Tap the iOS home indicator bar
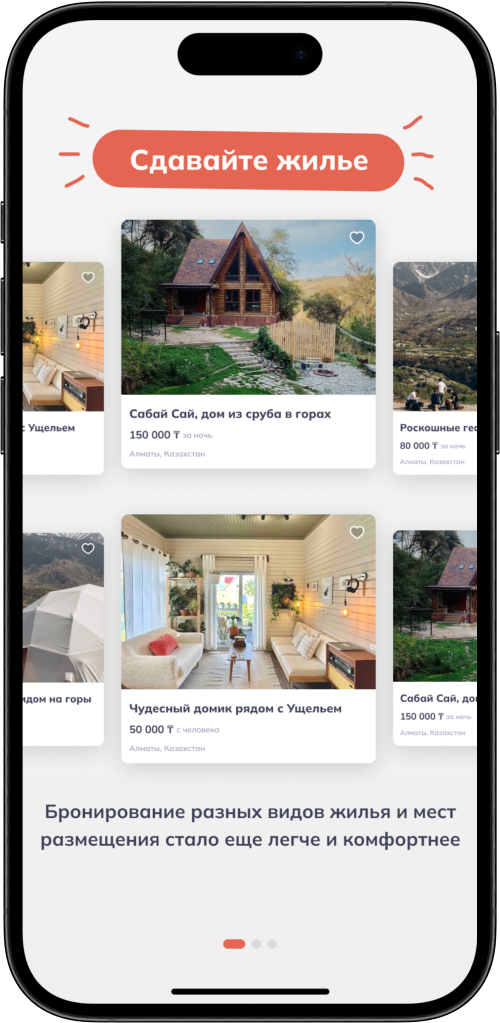 click(x=250, y=992)
